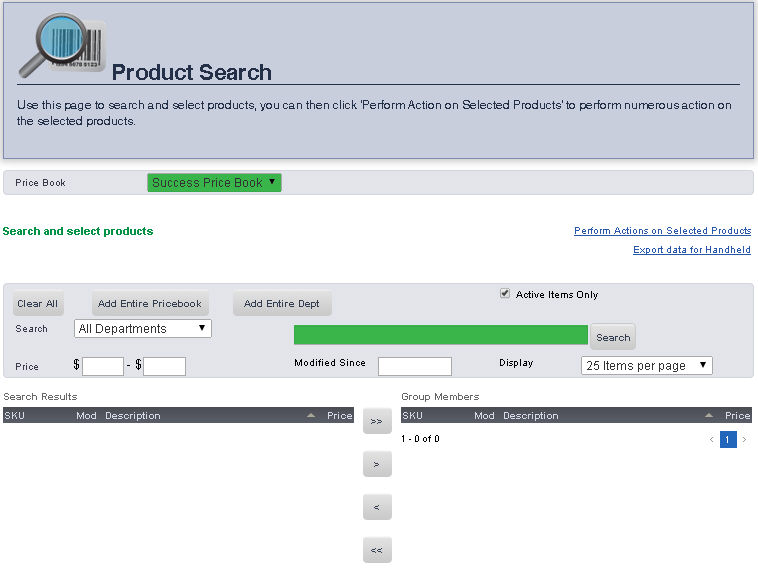Open the Success Price Book dropdown
This screenshot has height=575, width=758.
click(x=214, y=183)
